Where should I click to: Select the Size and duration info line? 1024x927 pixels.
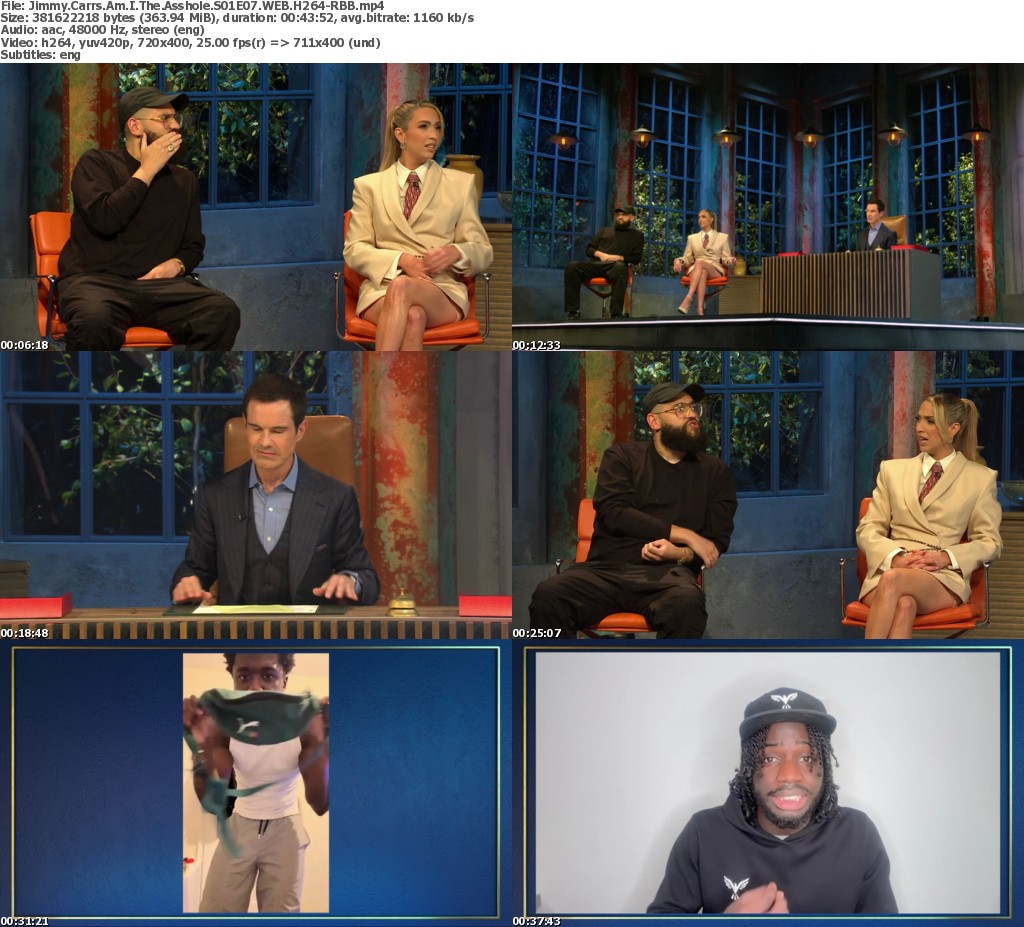click(237, 18)
